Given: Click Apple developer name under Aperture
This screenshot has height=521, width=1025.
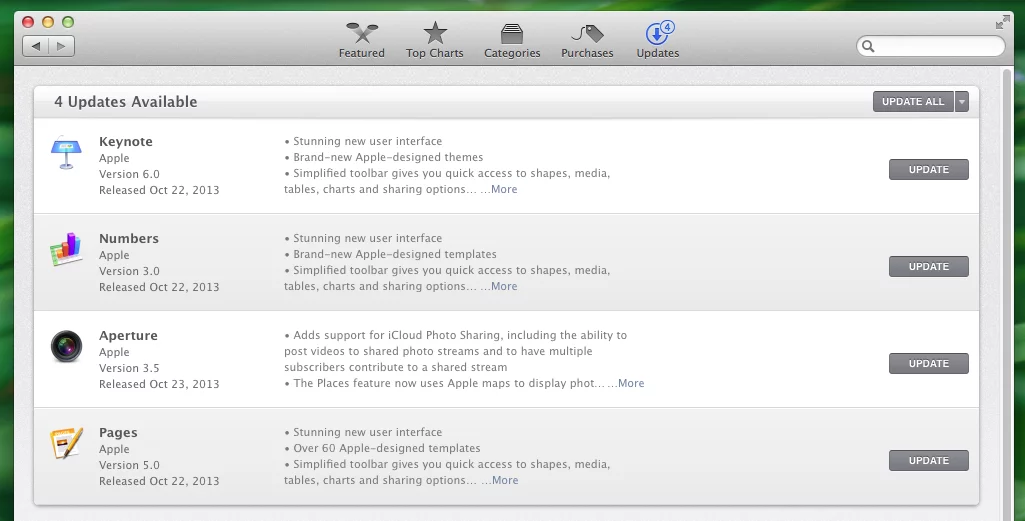Looking at the screenshot, I should (x=114, y=352).
